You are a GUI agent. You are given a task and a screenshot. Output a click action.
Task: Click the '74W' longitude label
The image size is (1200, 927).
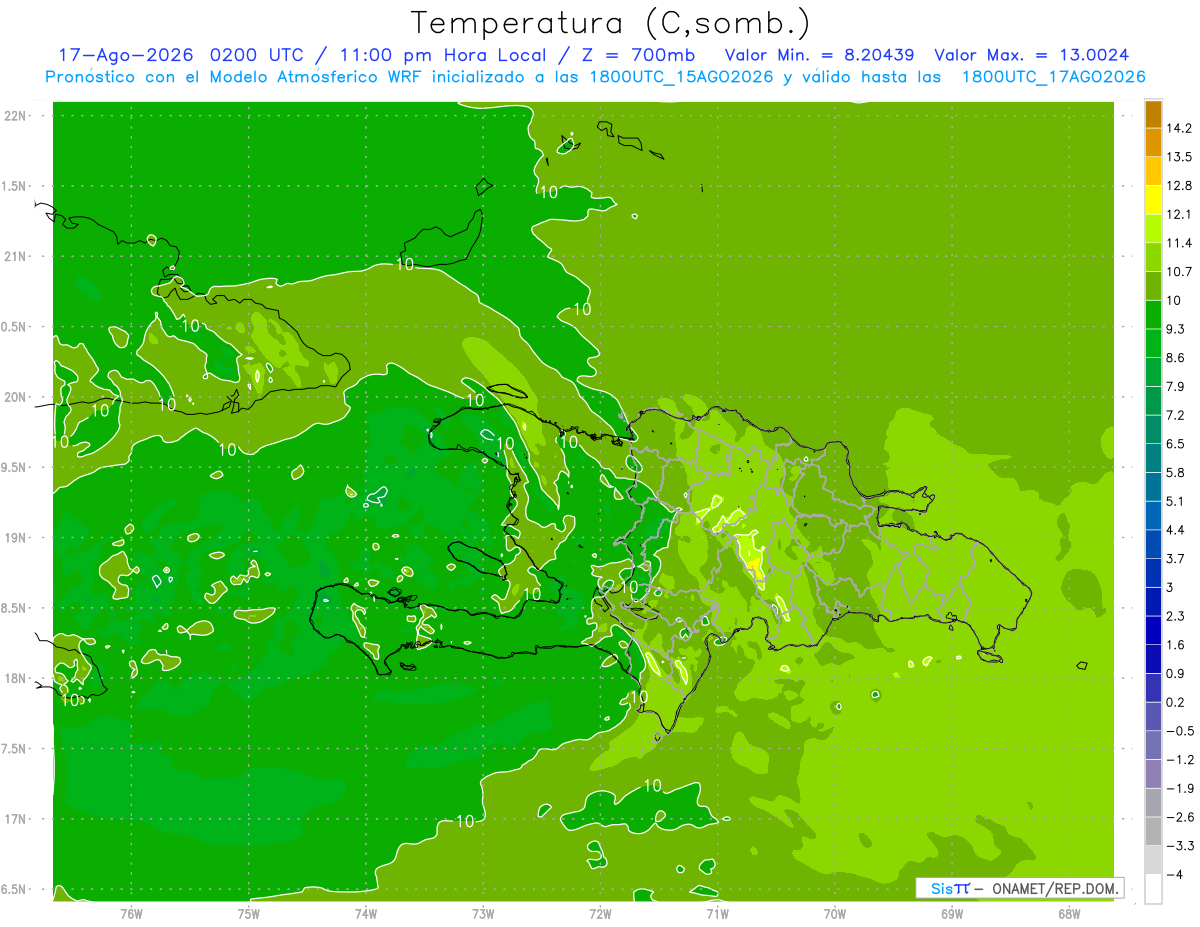click(366, 913)
